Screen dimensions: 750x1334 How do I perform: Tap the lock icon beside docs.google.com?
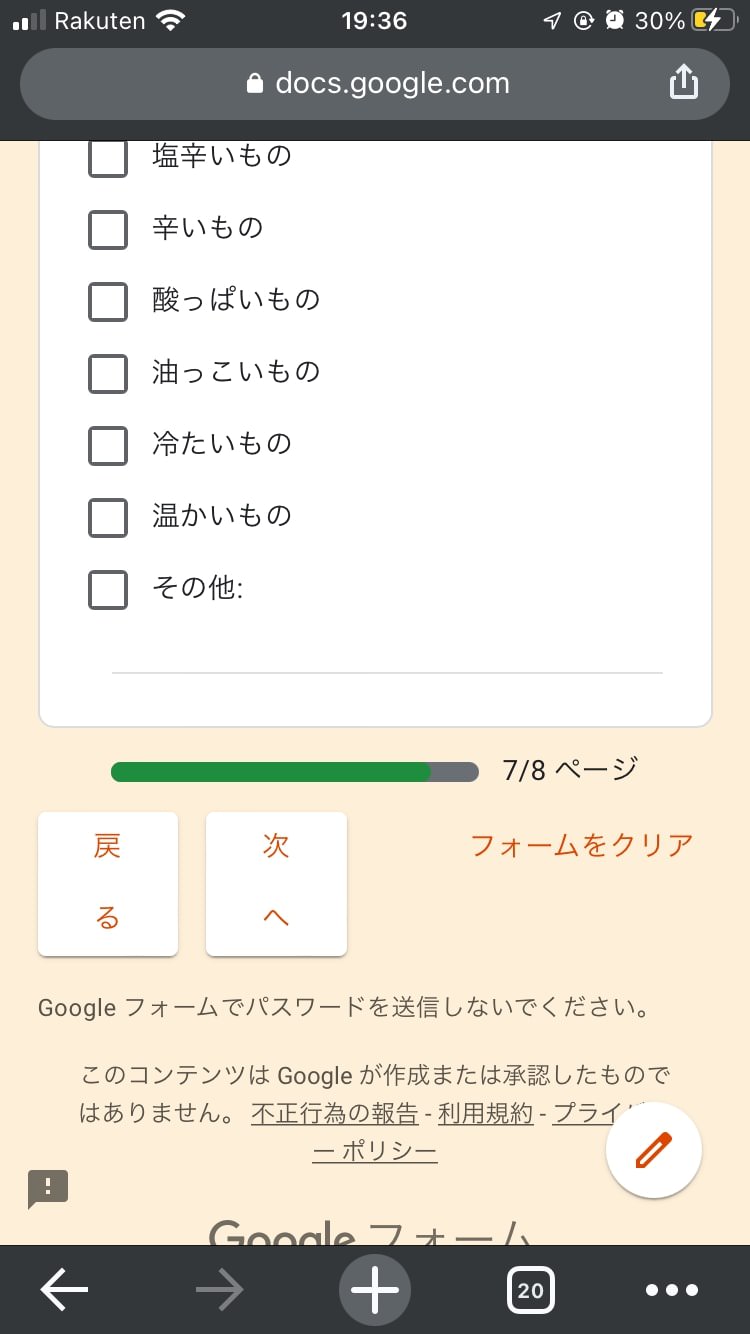[x=256, y=84]
